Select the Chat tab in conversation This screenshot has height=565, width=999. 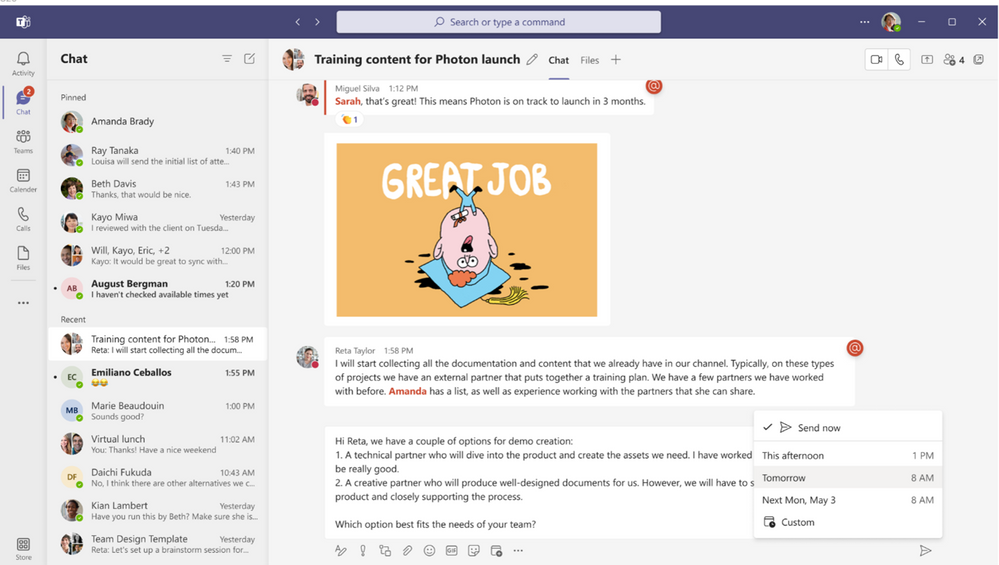click(x=559, y=60)
